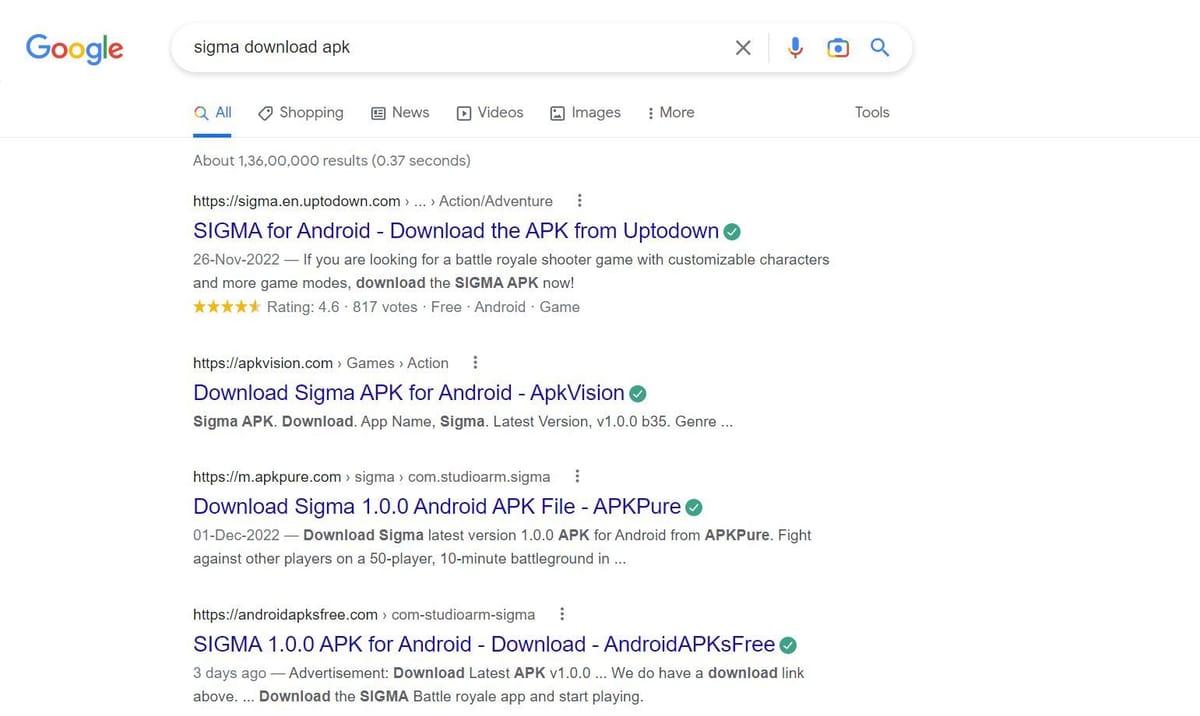Click green verified badge next to Uptodown result

tap(732, 232)
